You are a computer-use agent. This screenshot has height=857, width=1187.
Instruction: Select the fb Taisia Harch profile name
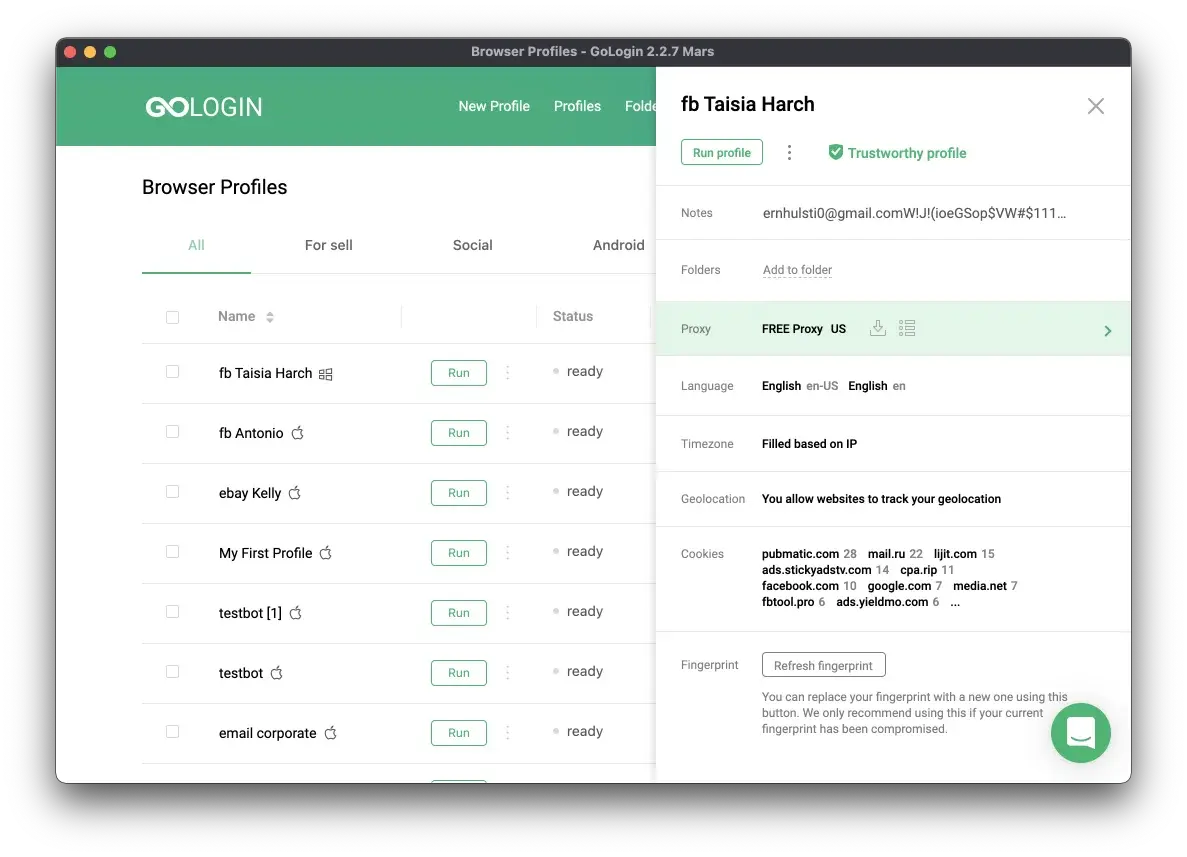pyautogui.click(x=265, y=373)
